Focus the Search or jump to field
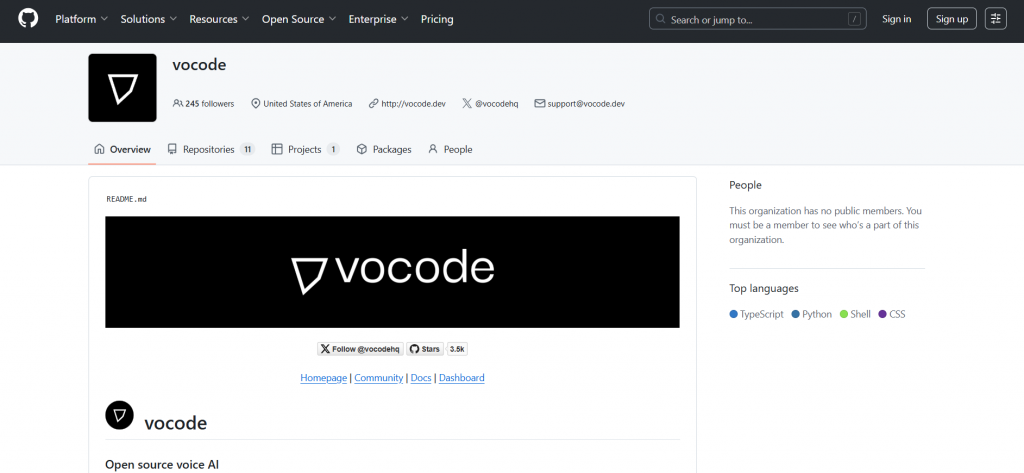 [x=758, y=19]
